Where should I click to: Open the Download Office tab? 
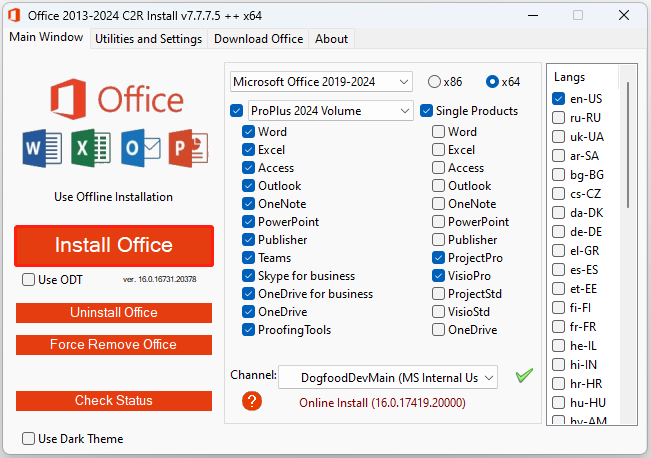pos(258,39)
